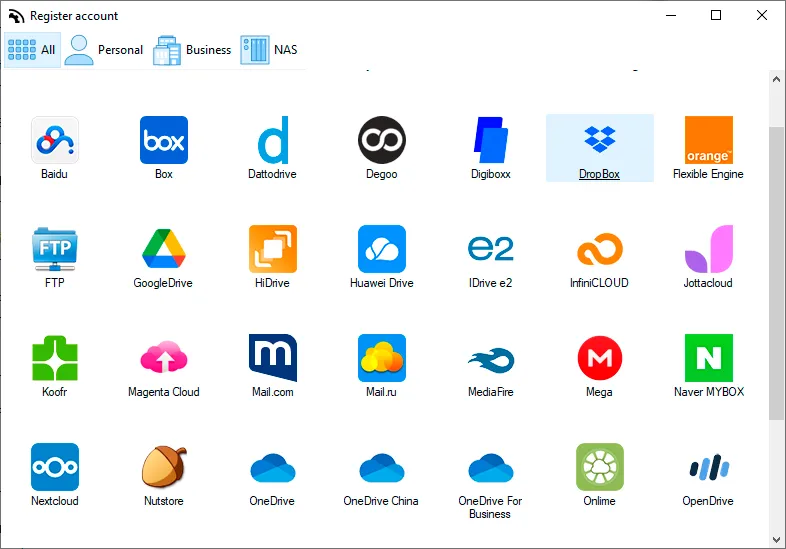
Task: Select the Nutstore acorn icon
Action: click(x=164, y=467)
